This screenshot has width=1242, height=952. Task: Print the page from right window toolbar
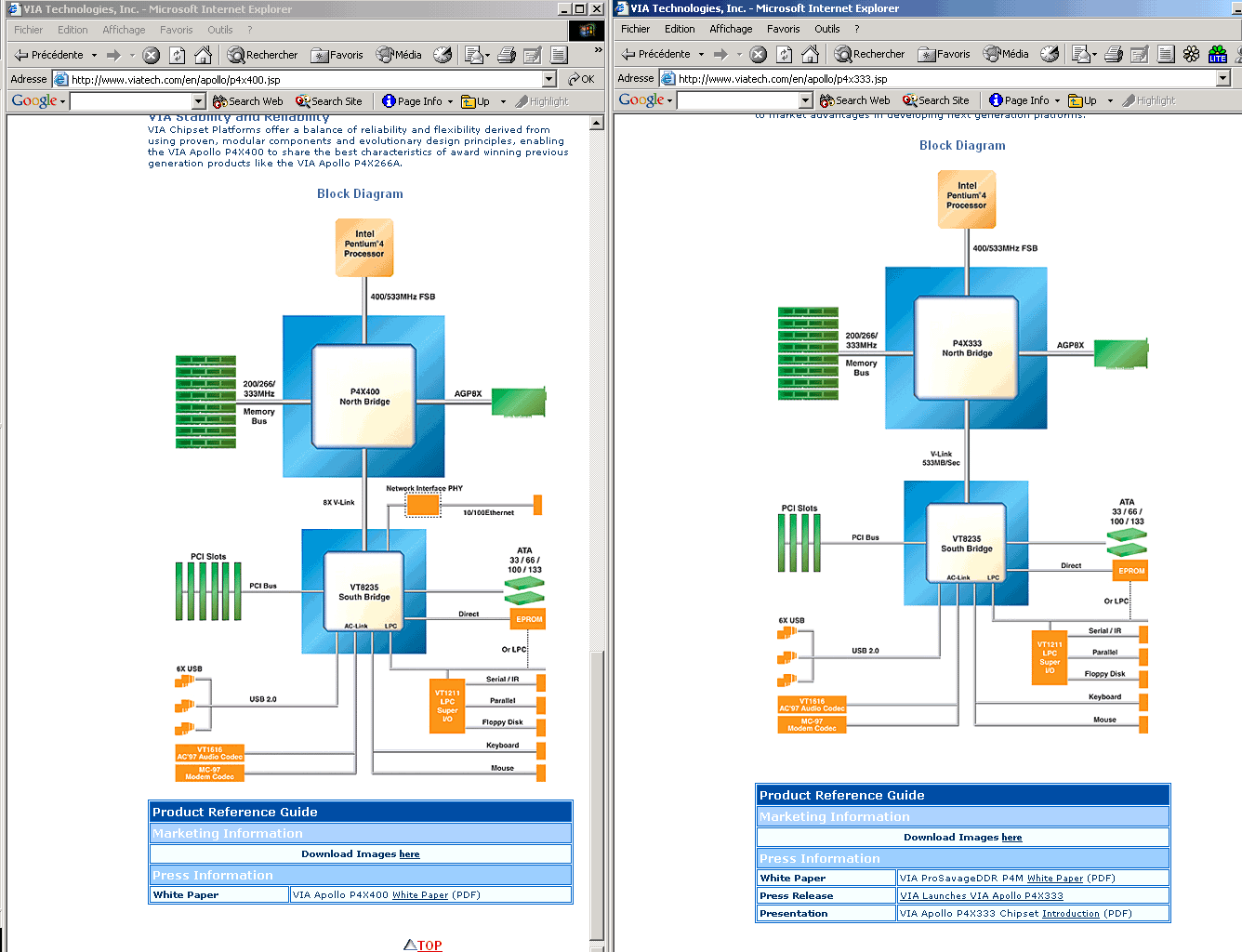point(1114,54)
